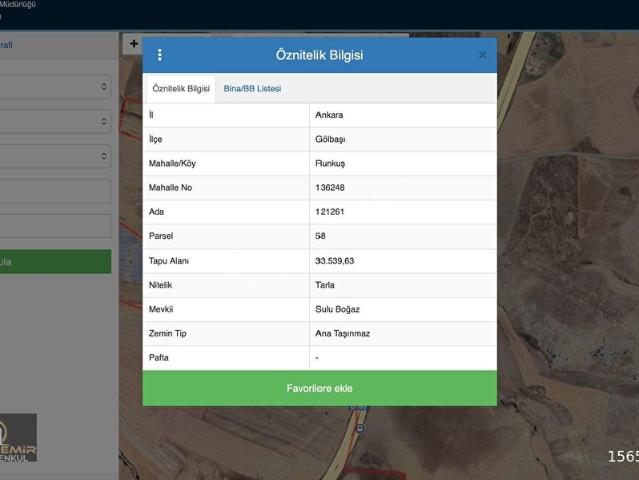Open the third dropdown in the left panel
The width and height of the screenshot is (639, 480).
tap(56, 156)
